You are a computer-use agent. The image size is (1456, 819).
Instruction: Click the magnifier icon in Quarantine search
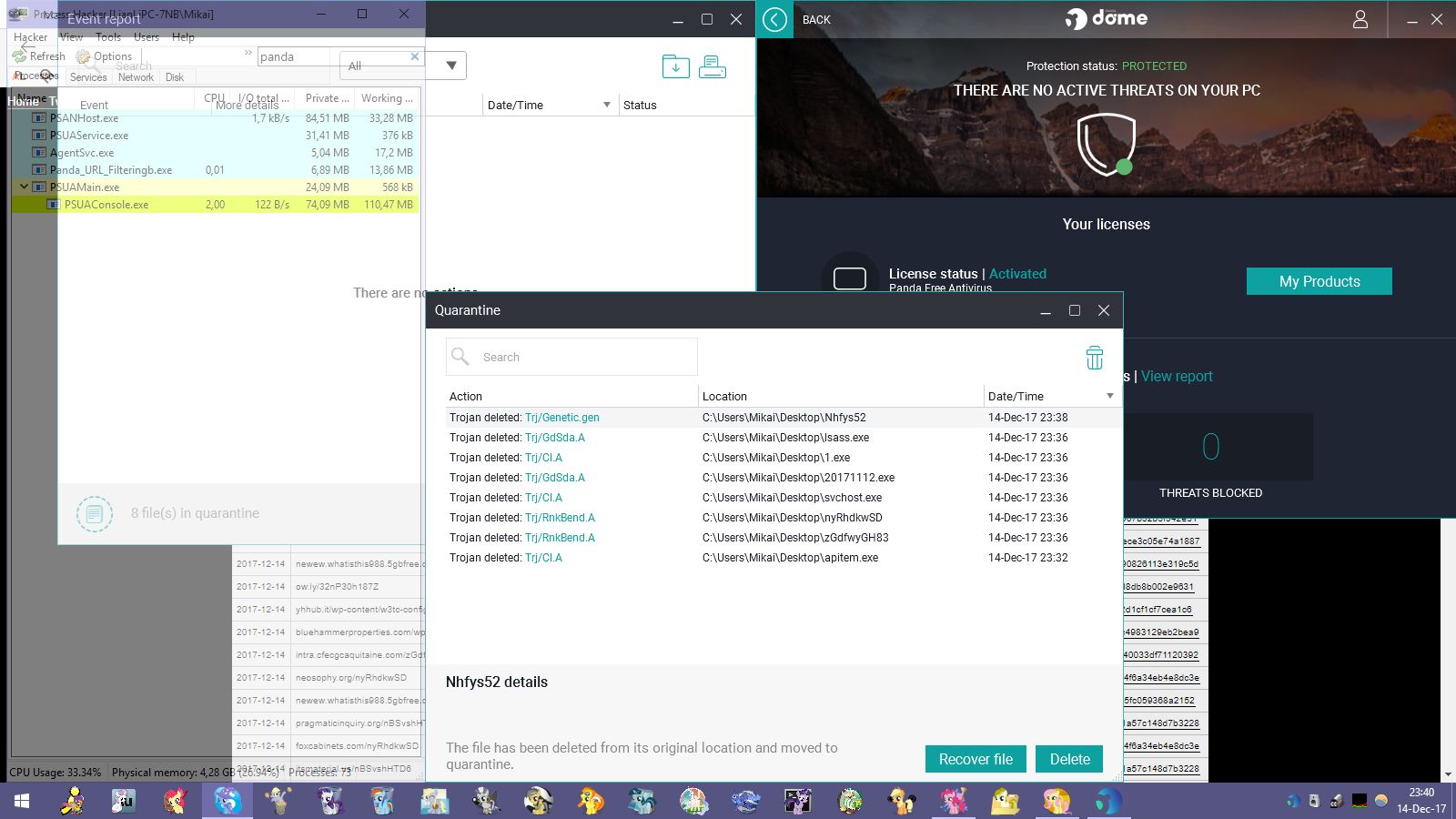[460, 357]
